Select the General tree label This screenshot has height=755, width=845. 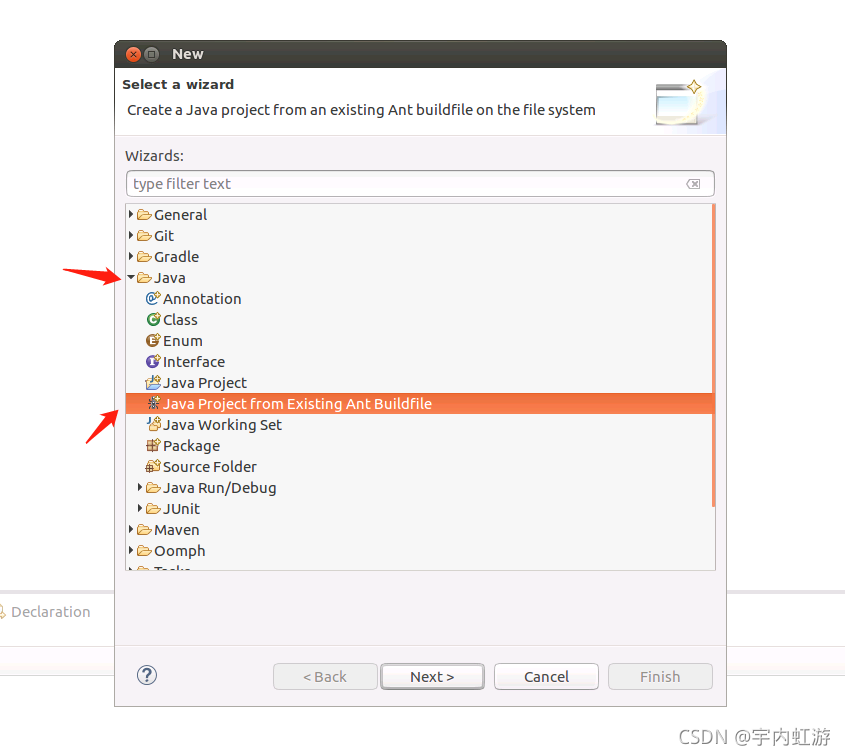(181, 214)
